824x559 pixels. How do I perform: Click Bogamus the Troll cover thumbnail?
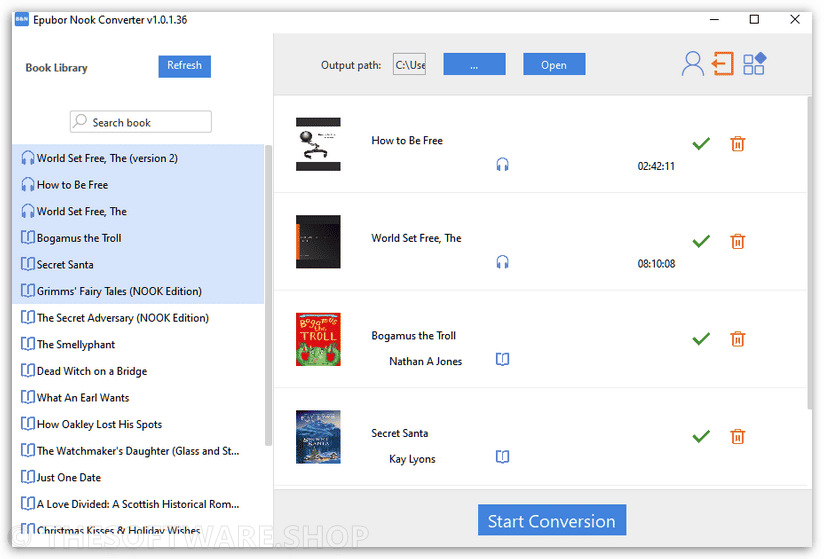[x=318, y=339]
